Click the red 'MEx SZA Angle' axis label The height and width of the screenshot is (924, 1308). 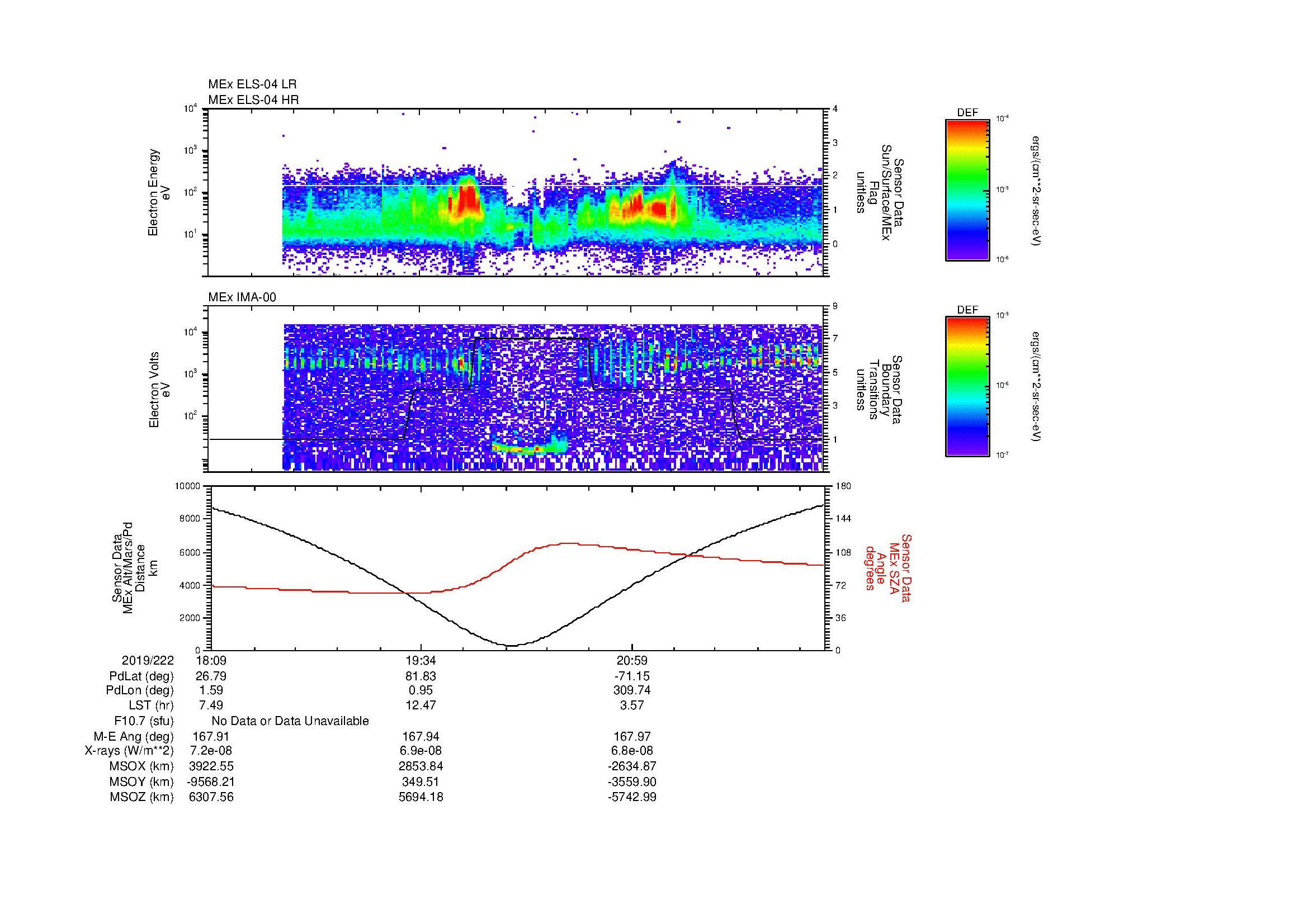point(887,568)
